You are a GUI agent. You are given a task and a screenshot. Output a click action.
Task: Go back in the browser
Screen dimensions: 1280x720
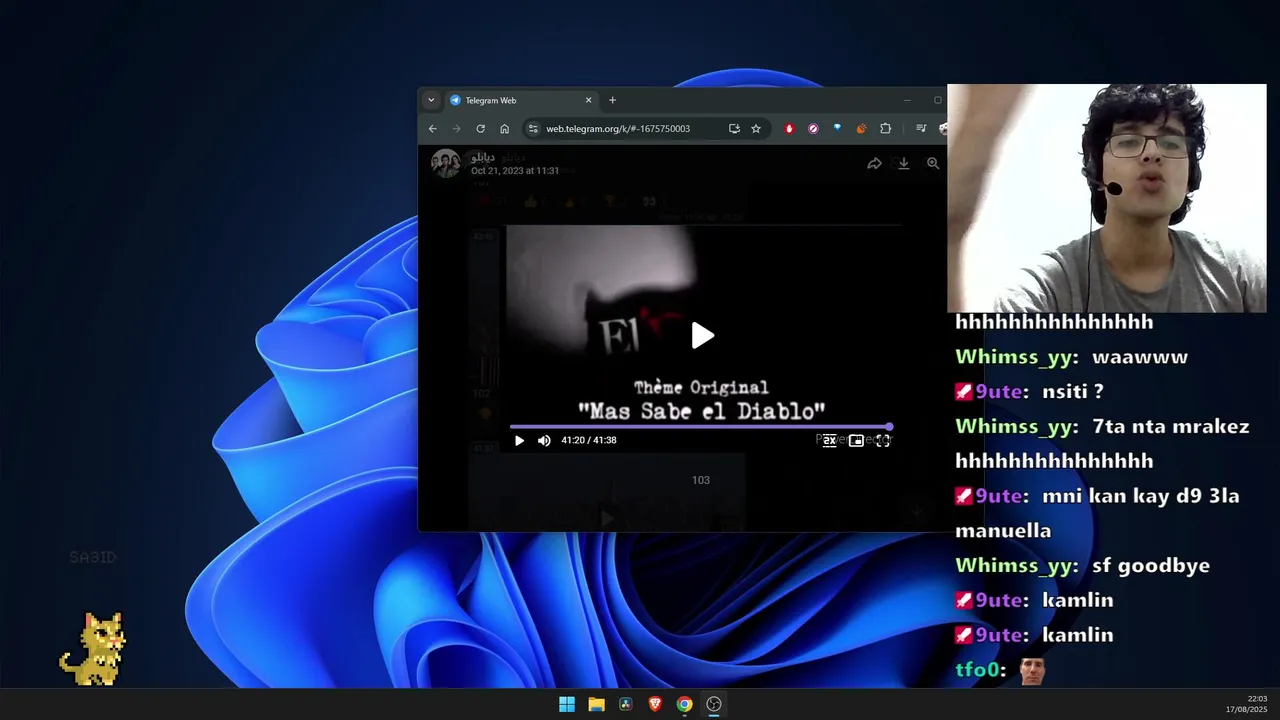[432, 128]
